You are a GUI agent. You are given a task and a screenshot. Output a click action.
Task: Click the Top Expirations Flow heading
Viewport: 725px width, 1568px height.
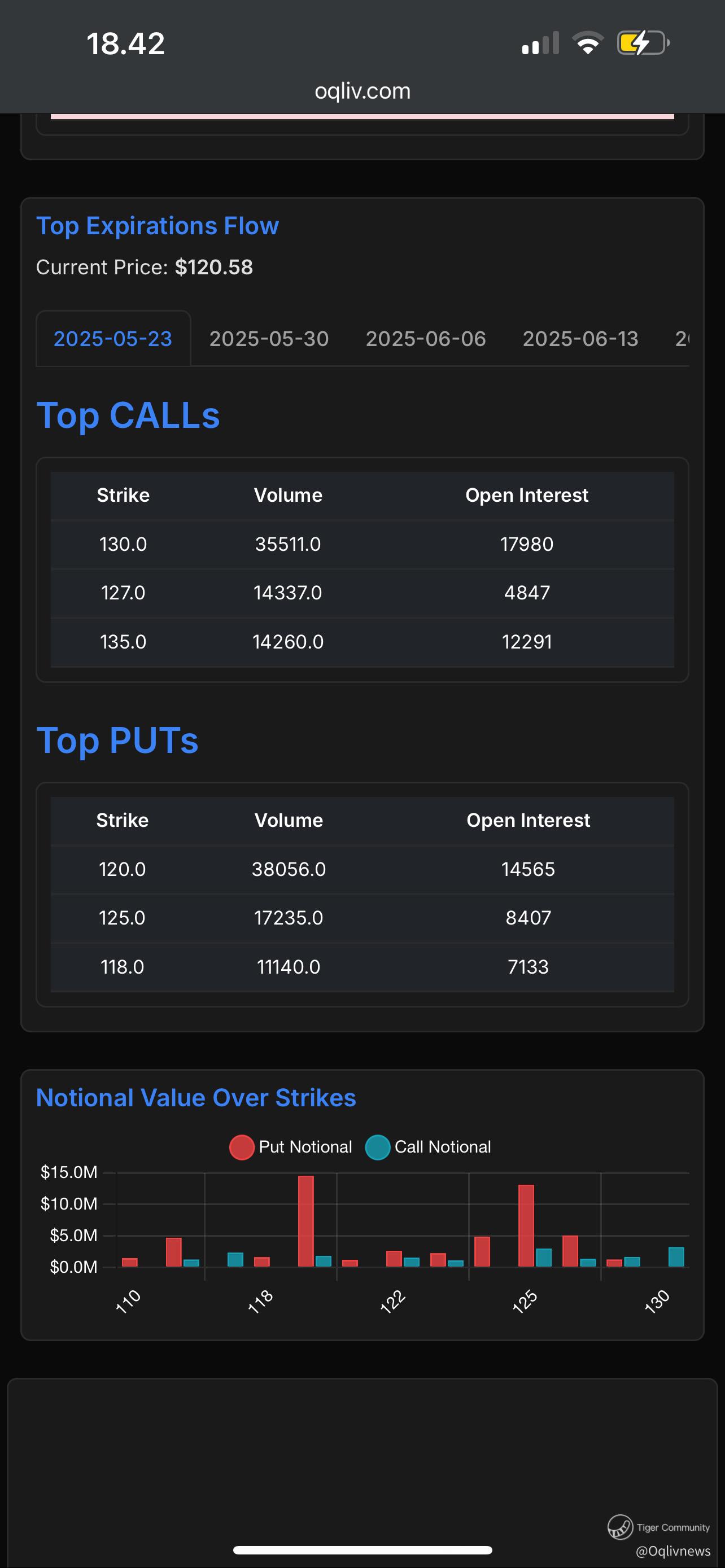(x=158, y=226)
